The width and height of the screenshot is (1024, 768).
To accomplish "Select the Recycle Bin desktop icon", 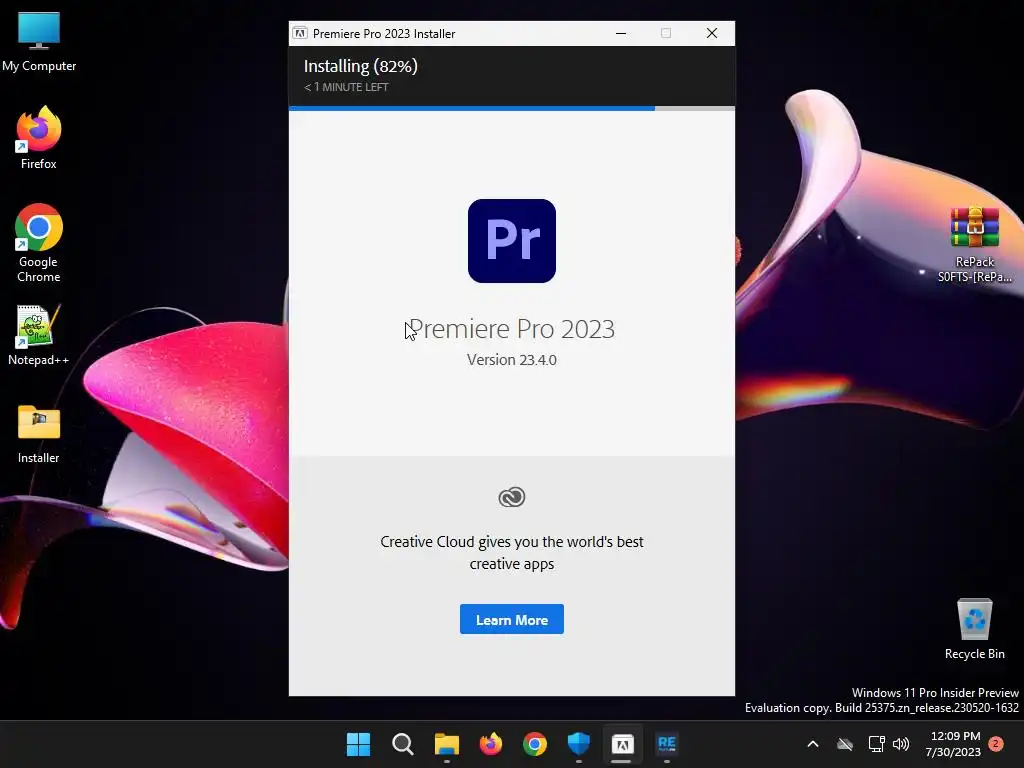I will coord(974,629).
